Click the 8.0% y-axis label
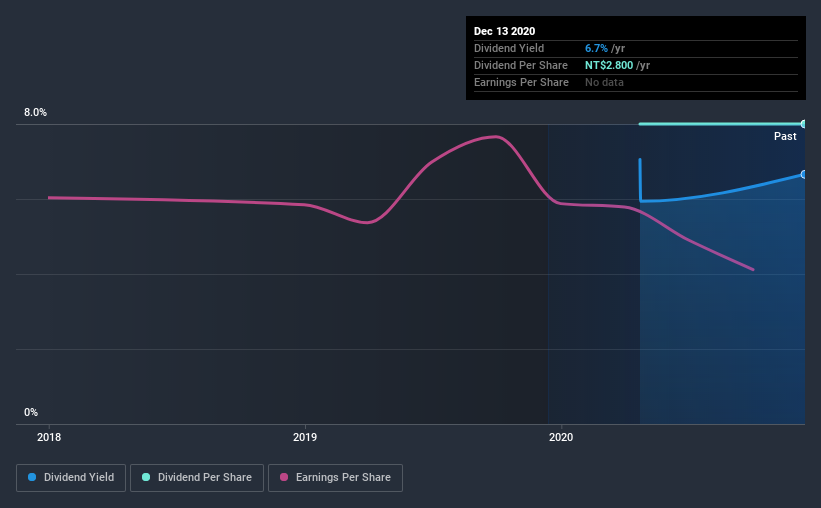821x508 pixels. click(x=36, y=113)
